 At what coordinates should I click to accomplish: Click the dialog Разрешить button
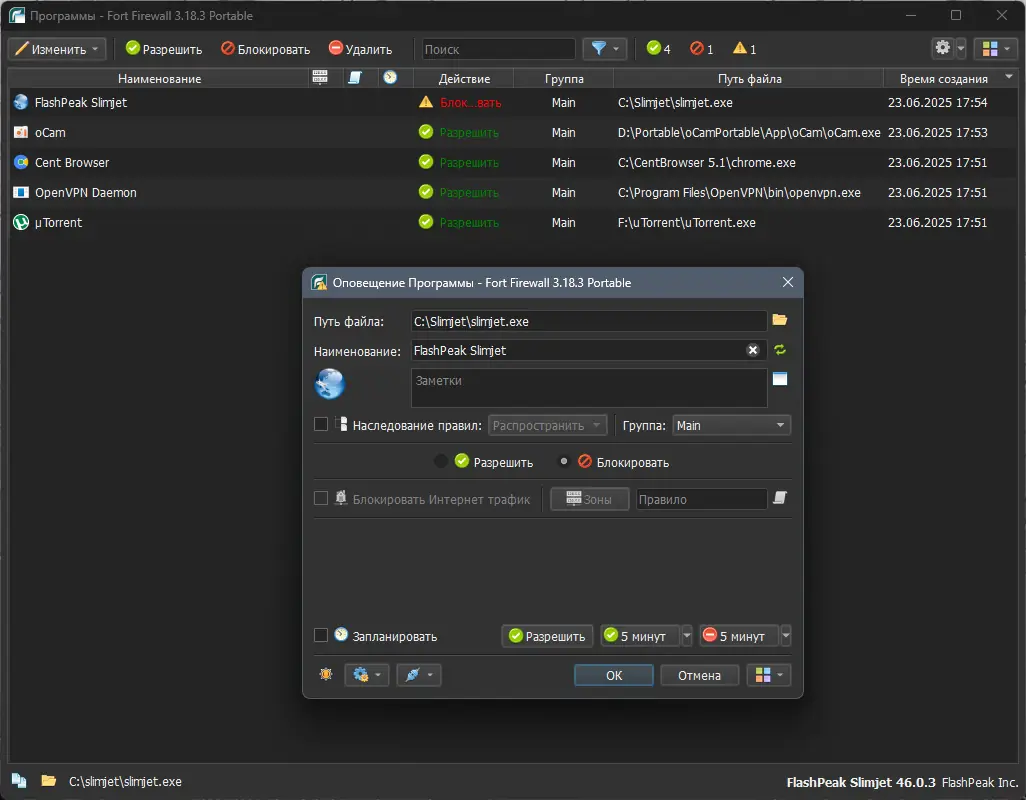(547, 636)
